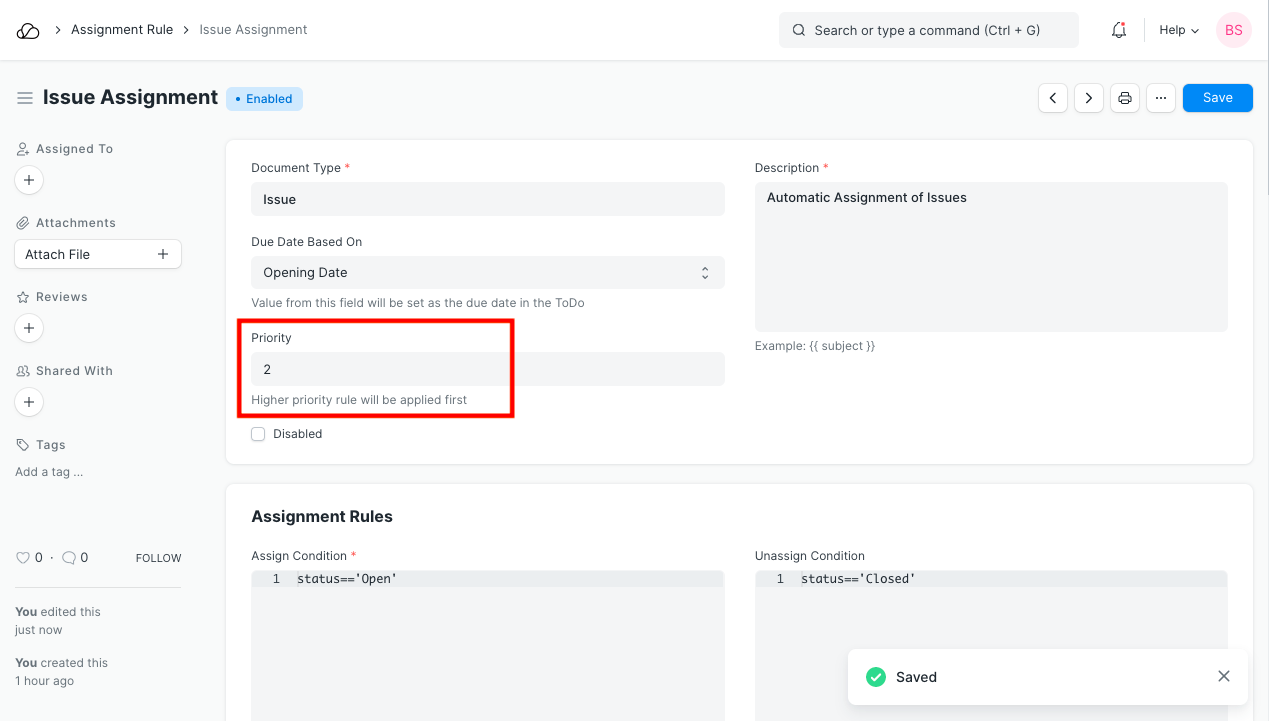Click the Save button
The height and width of the screenshot is (721, 1269).
pyautogui.click(x=1217, y=98)
